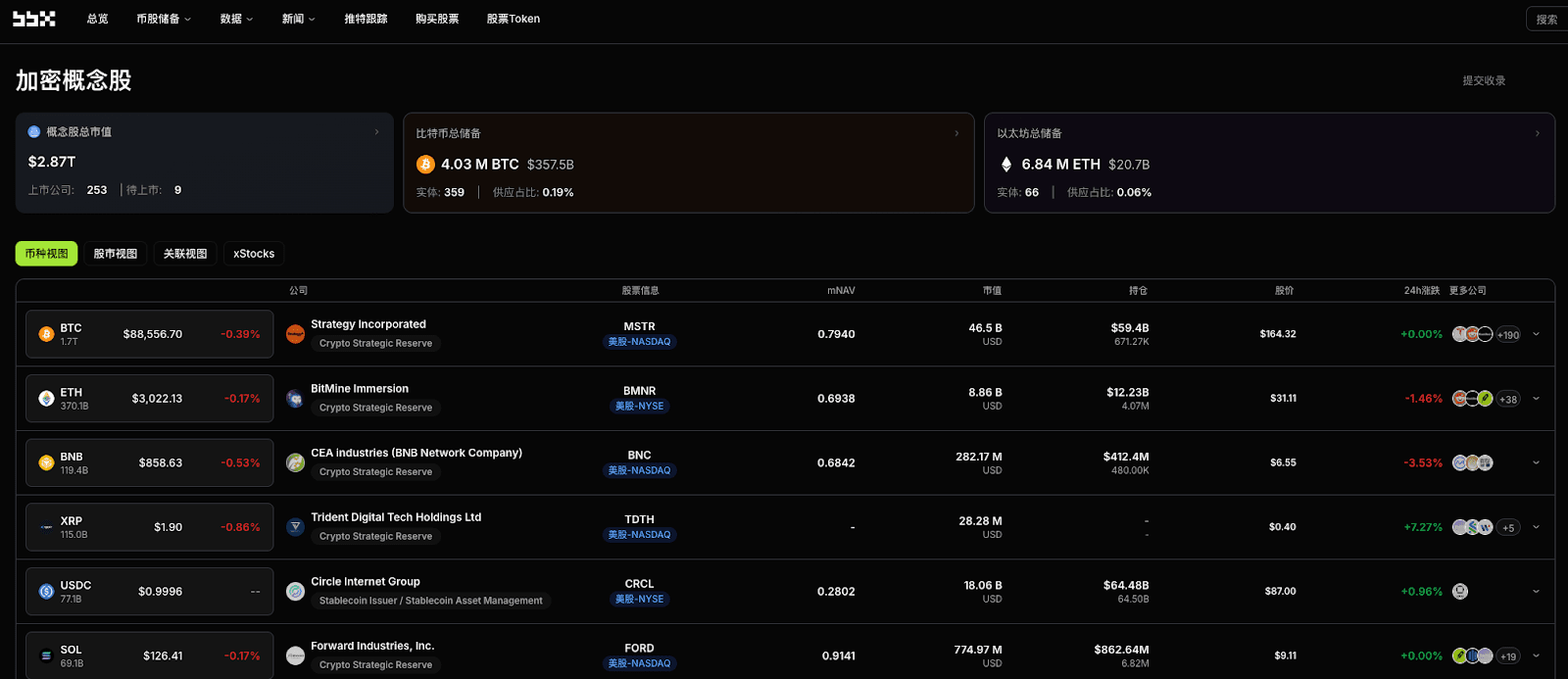1568x679 pixels.
Task: Click the Strategy Incorporated company logo
Action: click(295, 334)
